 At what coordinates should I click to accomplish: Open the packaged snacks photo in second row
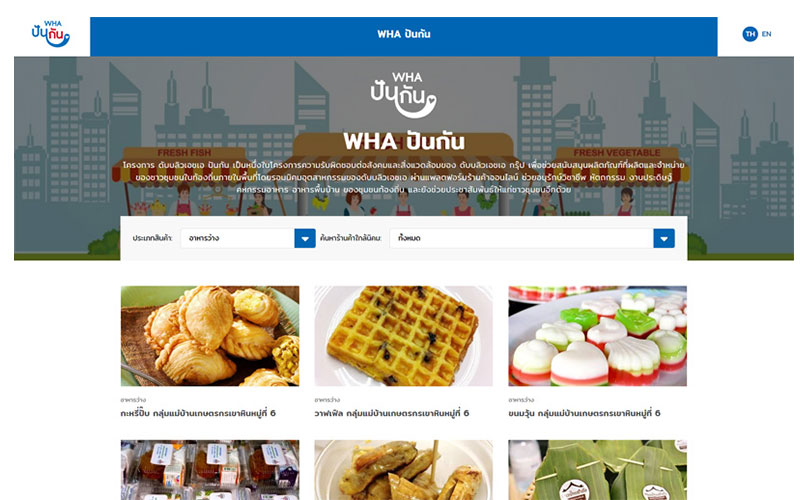click(x=210, y=470)
